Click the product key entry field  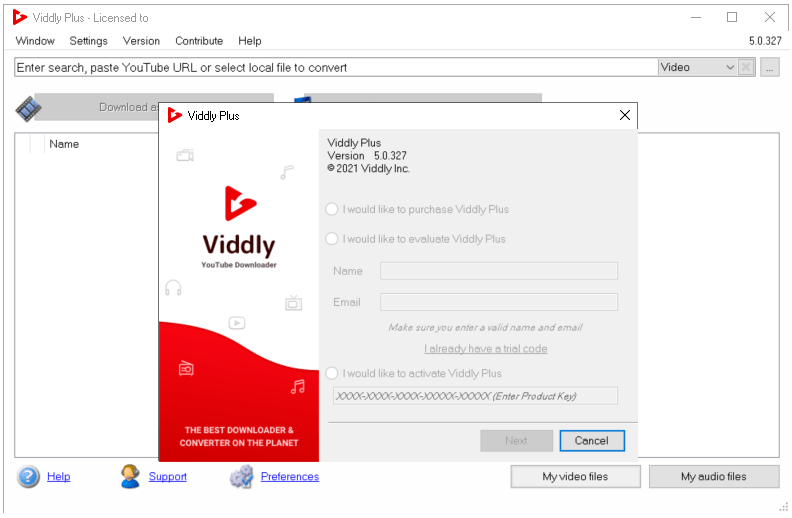pos(475,396)
